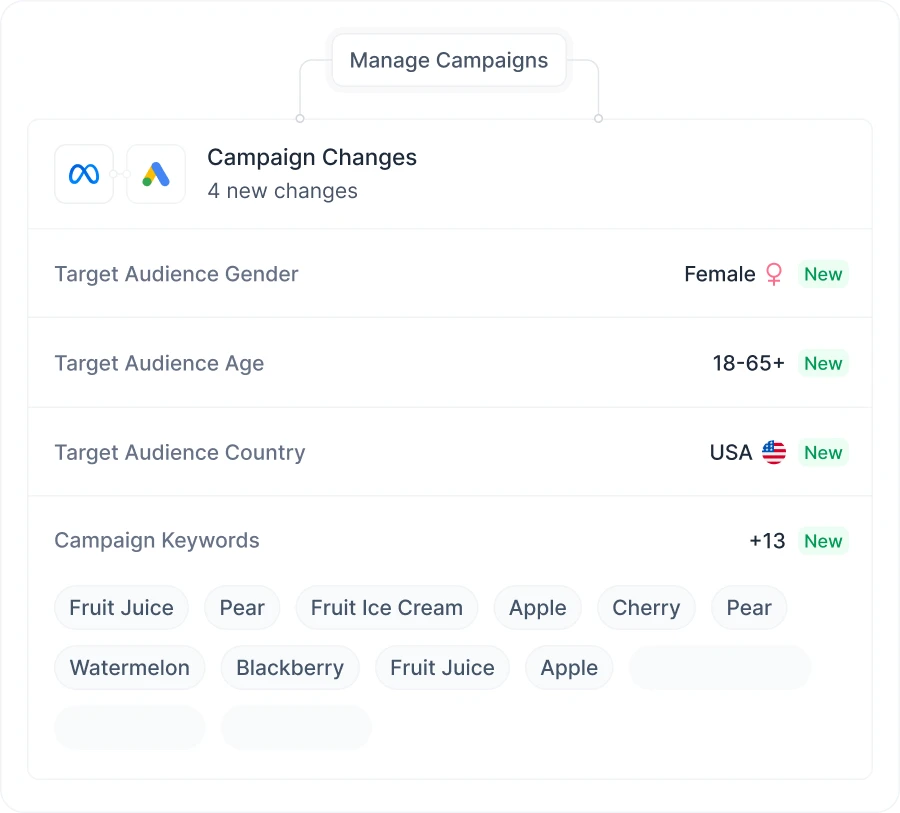Select the Target Audience Country label

[180, 452]
